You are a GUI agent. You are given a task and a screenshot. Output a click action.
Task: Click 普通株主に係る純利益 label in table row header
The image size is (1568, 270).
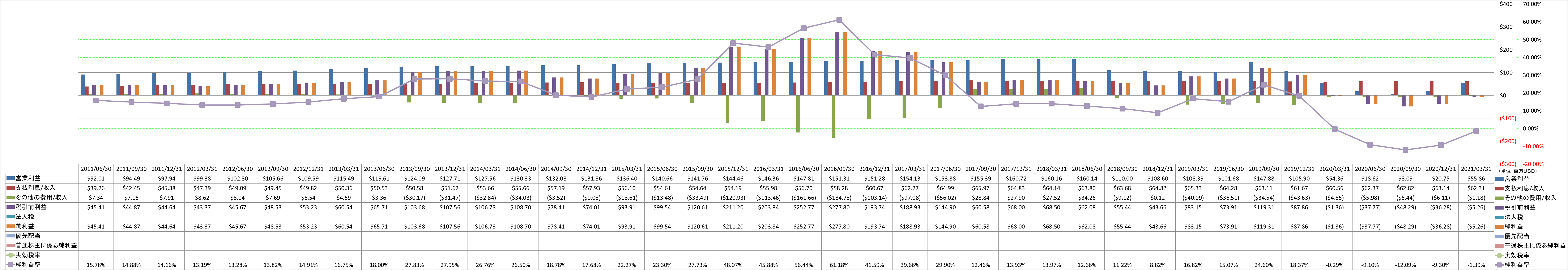pyautogui.click(x=46, y=246)
